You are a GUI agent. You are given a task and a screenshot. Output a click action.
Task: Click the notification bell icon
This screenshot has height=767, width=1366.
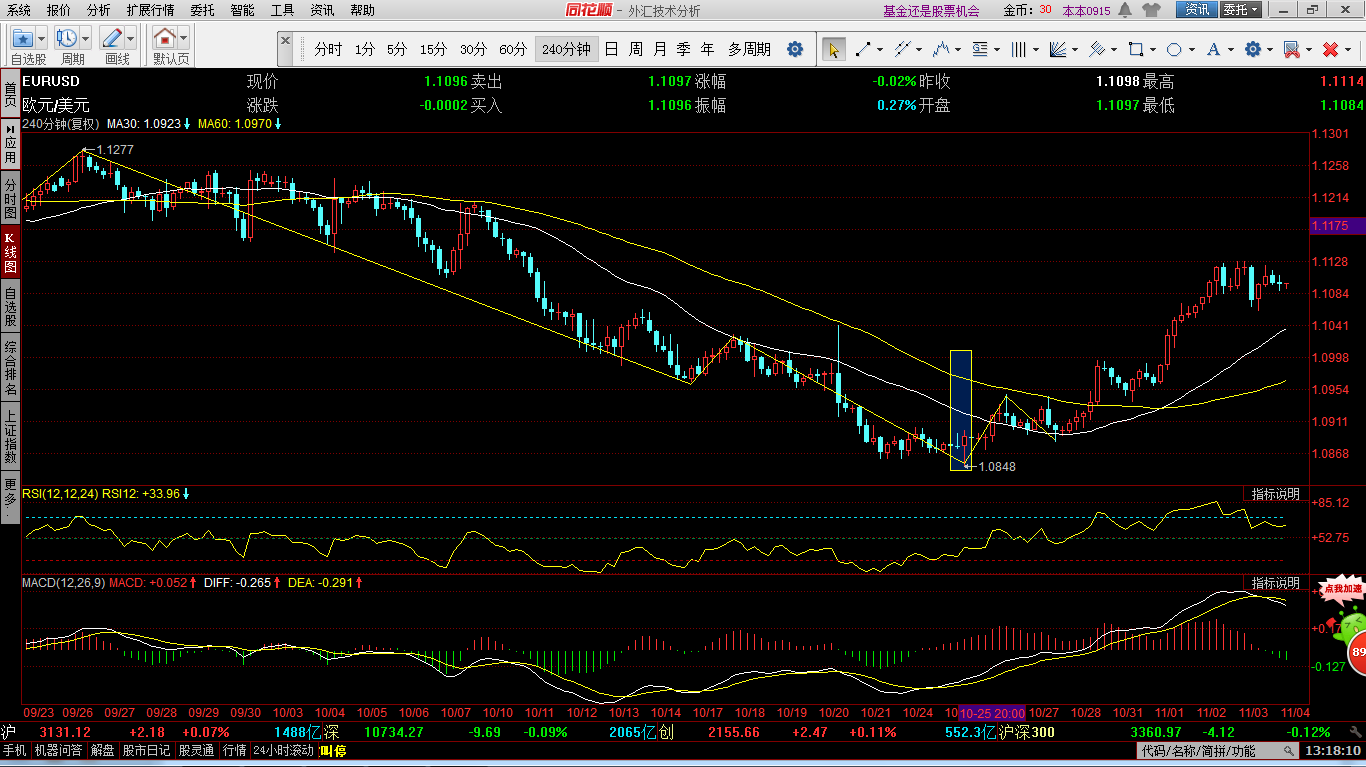point(1125,10)
